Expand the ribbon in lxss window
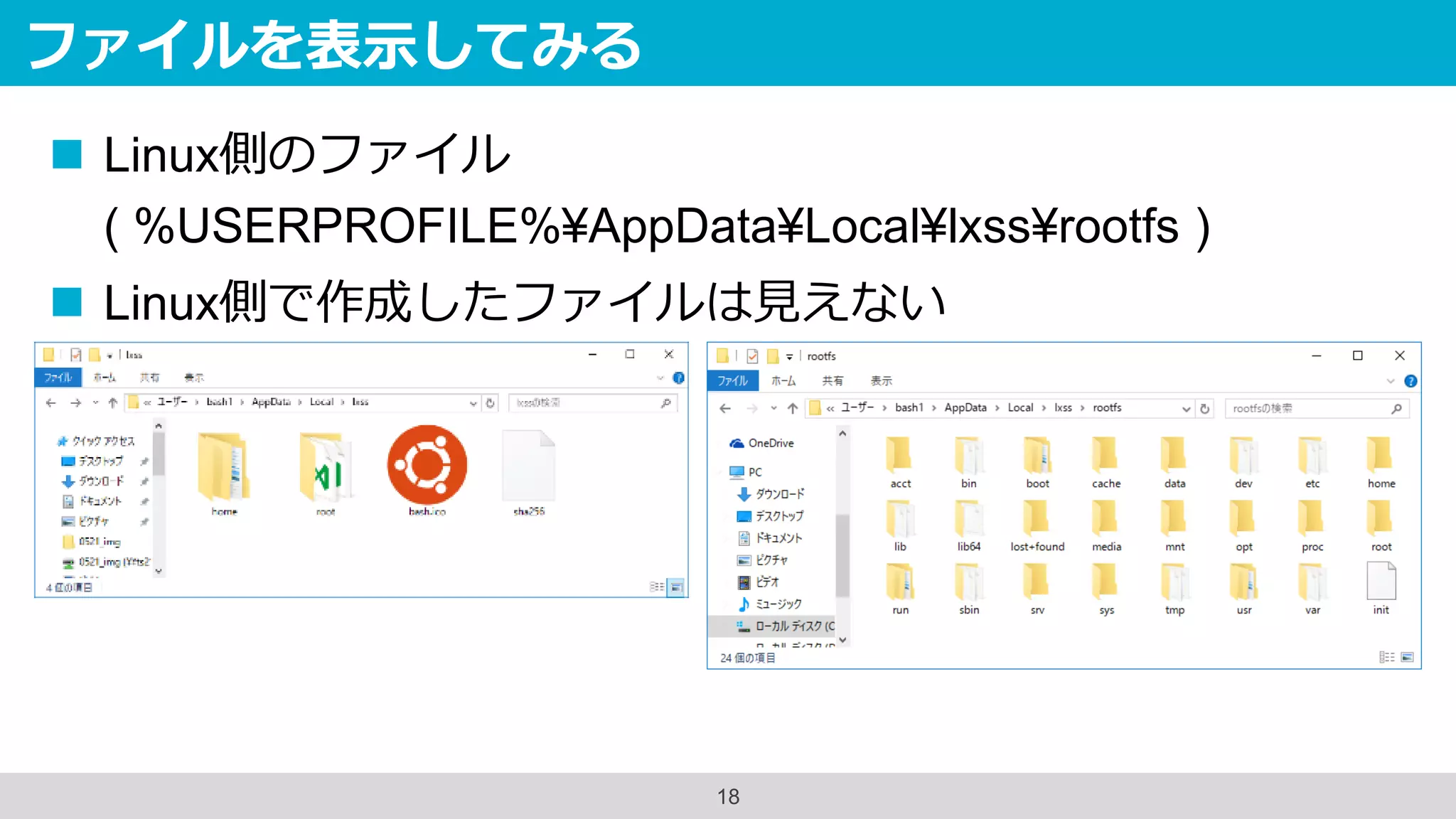Viewport: 1456px width, 819px height. pos(660,378)
